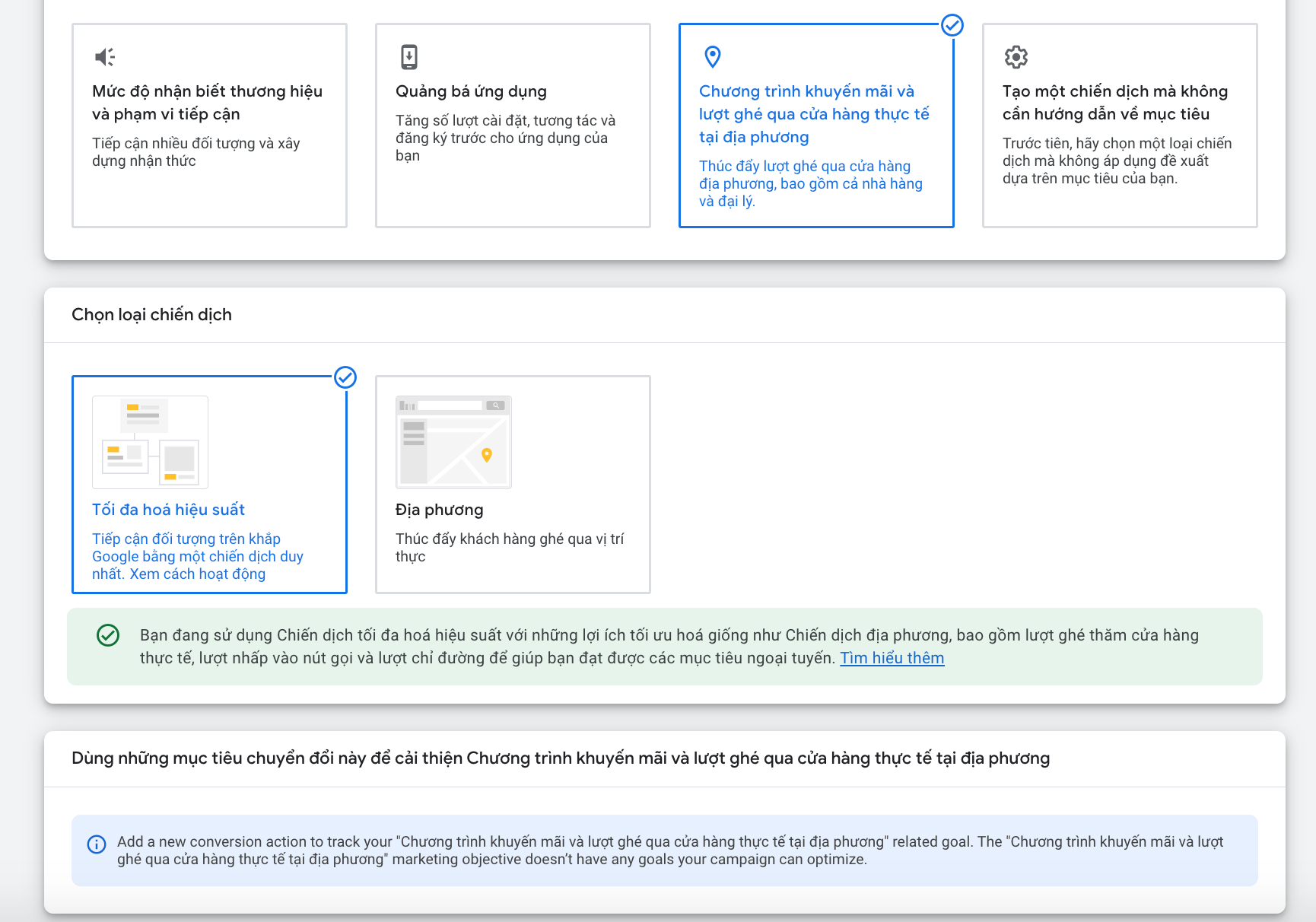The height and width of the screenshot is (922, 1316).
Task: Click the phone download app promotion icon
Action: pyautogui.click(x=409, y=57)
